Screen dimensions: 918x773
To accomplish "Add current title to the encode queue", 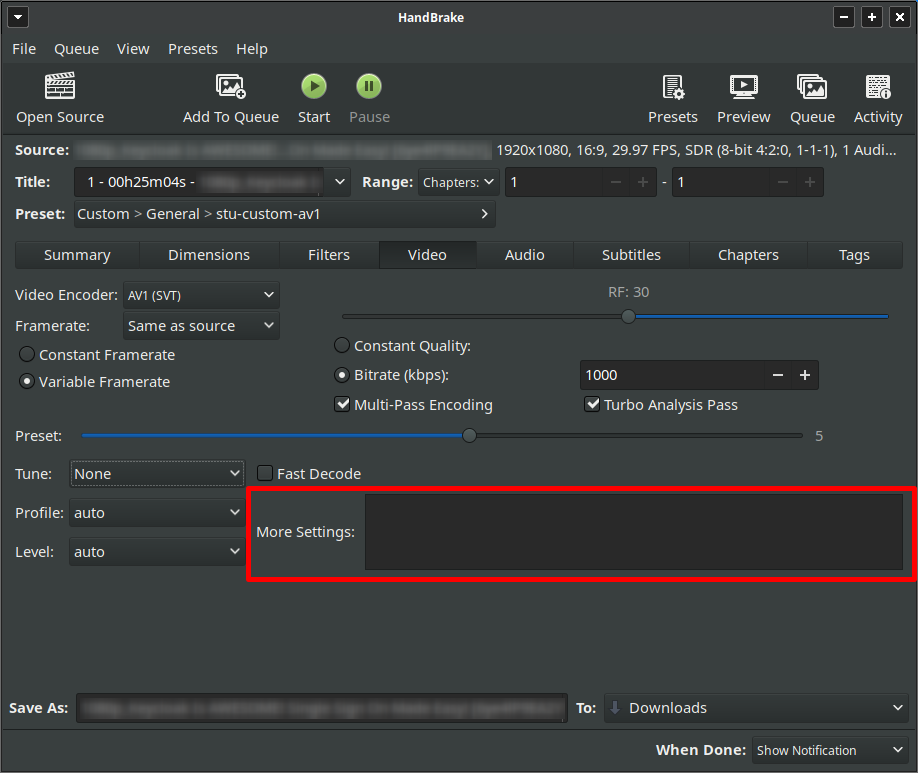I will [x=231, y=97].
